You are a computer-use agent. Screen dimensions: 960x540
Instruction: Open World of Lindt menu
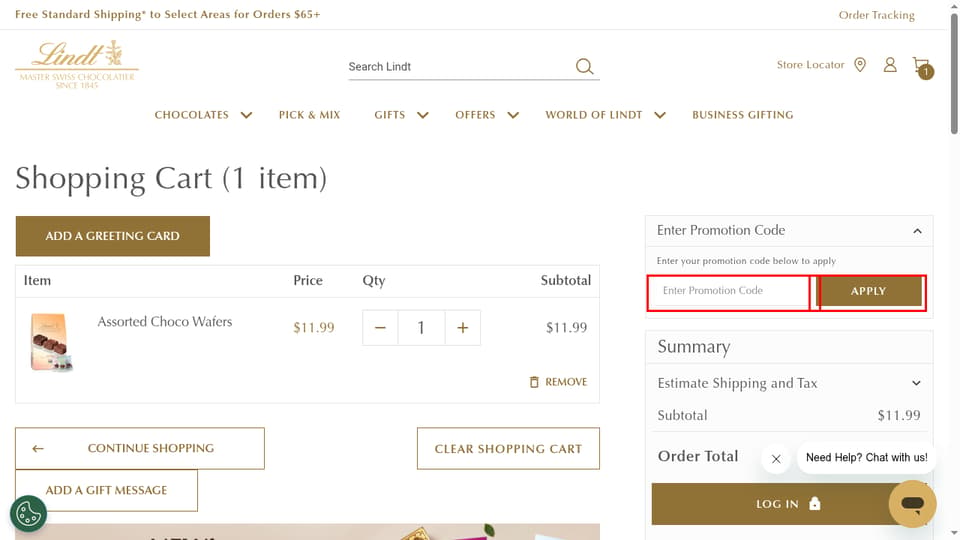coord(594,115)
